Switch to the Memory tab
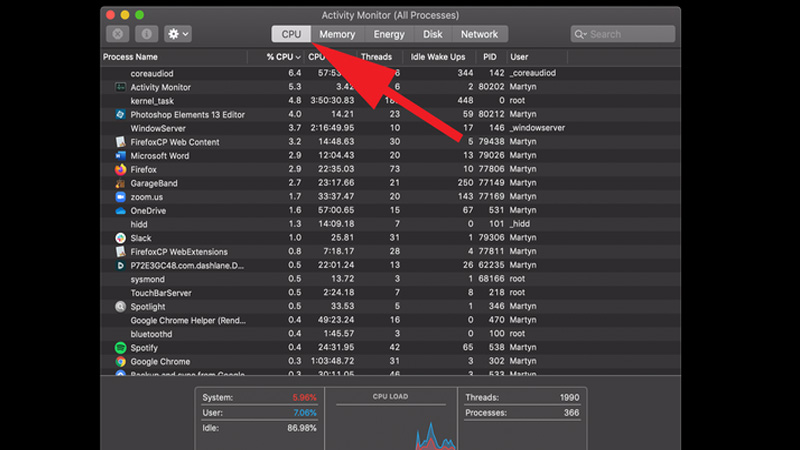The width and height of the screenshot is (800, 450). [337, 34]
